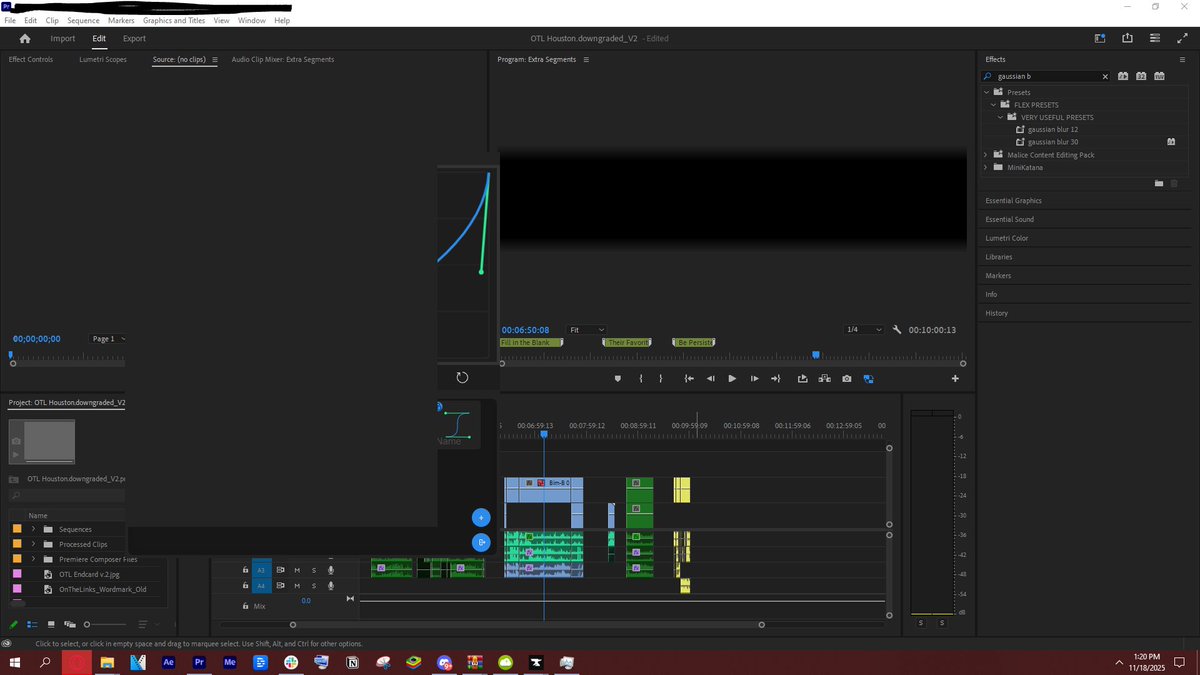This screenshot has width=1200, height=675.
Task: Open the comparison view icon below the program monitor
Action: coord(868,379)
